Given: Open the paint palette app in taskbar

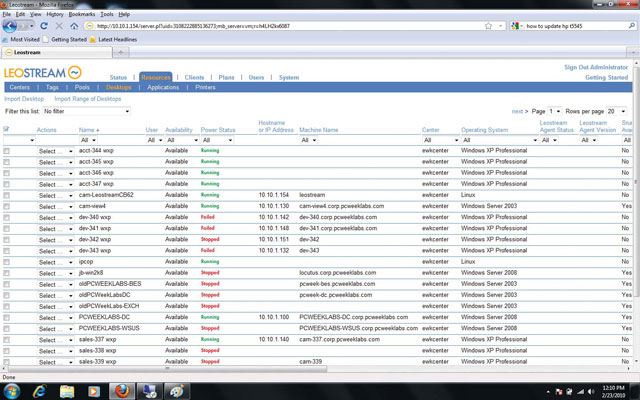Looking at the screenshot, I should pos(176,391).
